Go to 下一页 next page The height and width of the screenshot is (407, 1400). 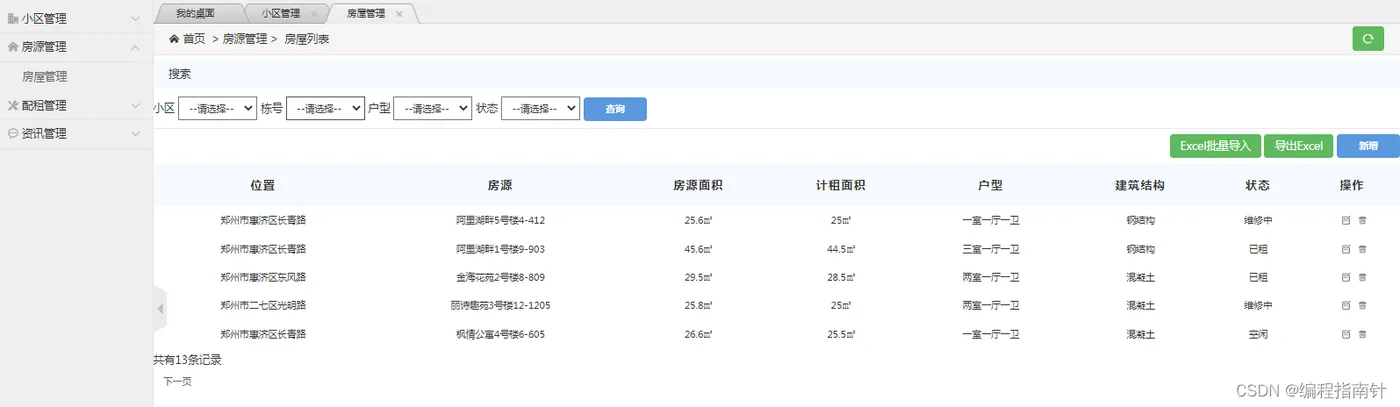tap(177, 381)
